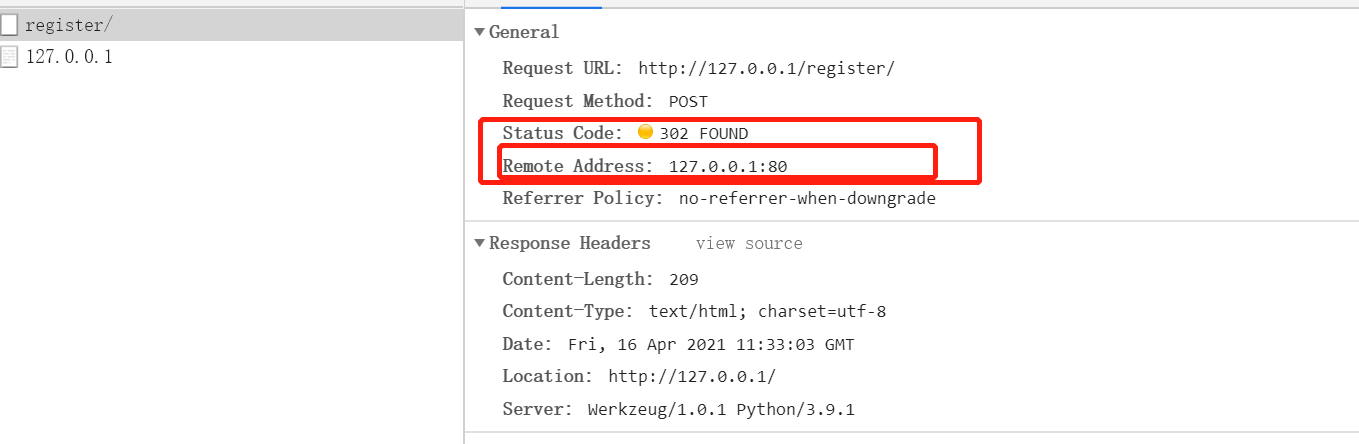Click the register/ file icon
1359x444 pixels.
9,26
